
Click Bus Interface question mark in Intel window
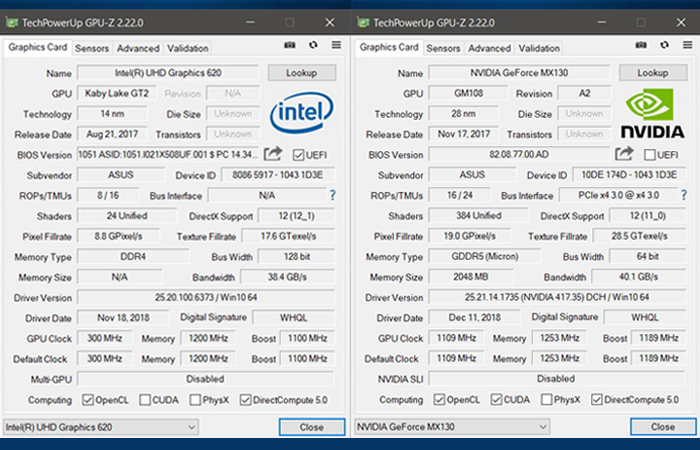[332, 195]
